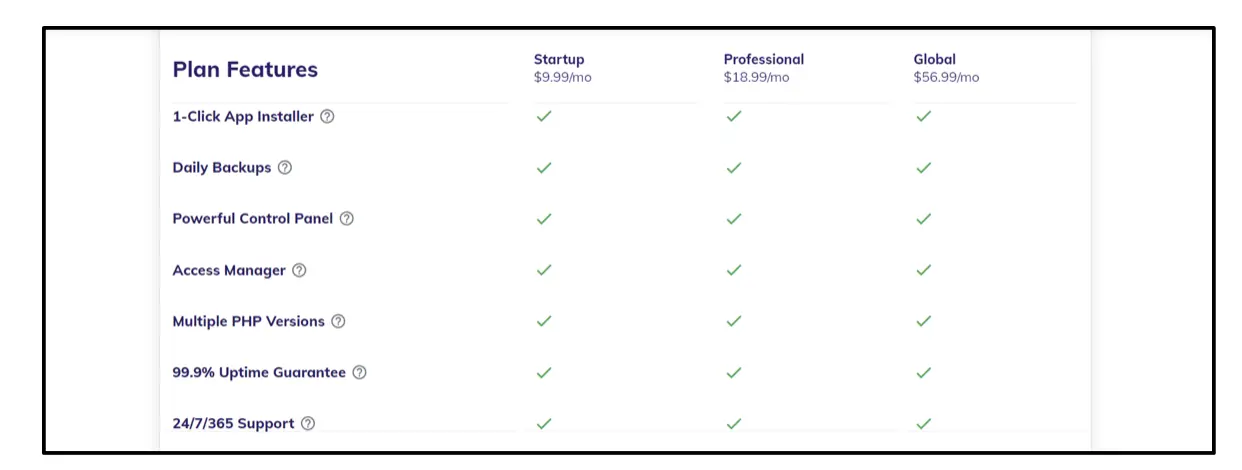Select the Professional plan column header

coord(764,59)
